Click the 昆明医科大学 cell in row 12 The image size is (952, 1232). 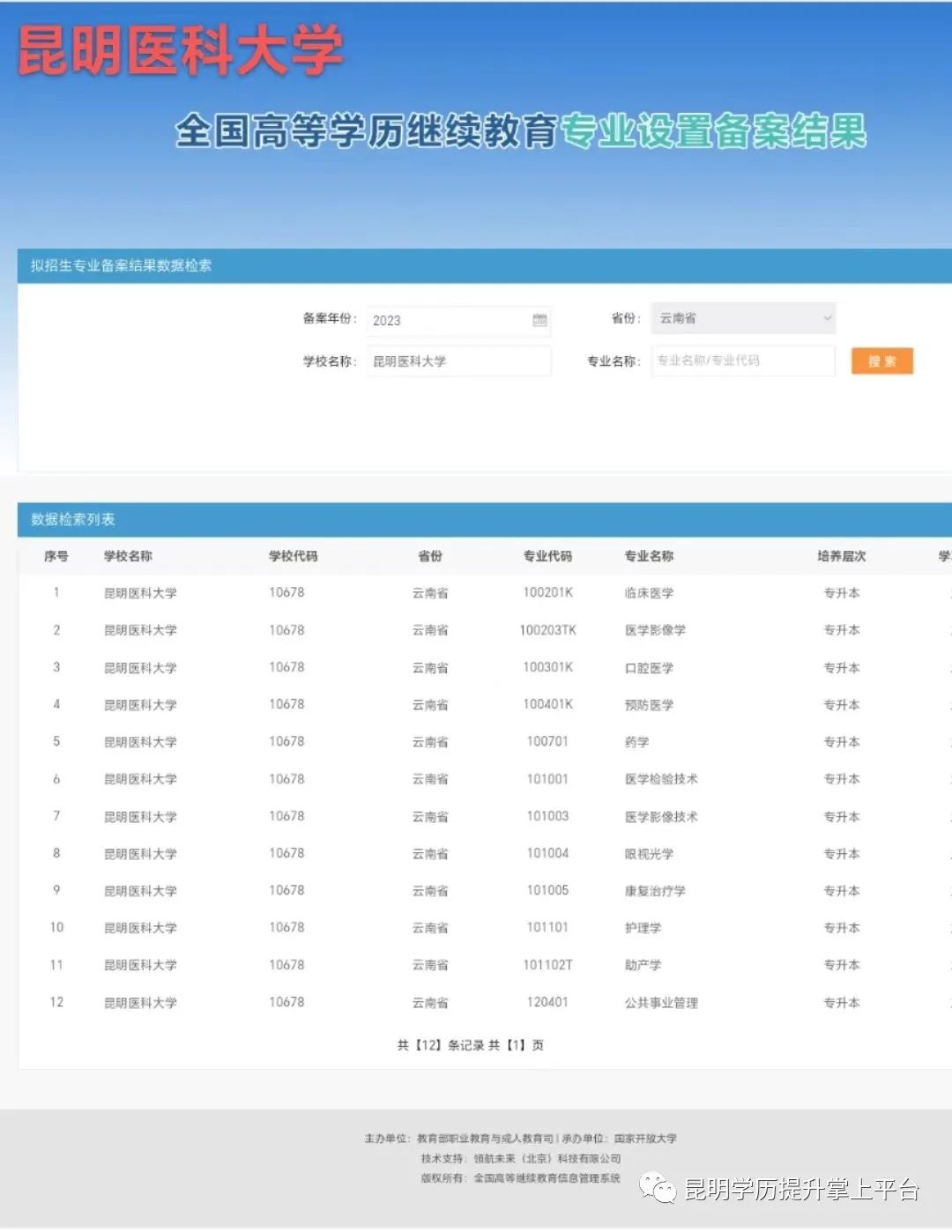(140, 1003)
